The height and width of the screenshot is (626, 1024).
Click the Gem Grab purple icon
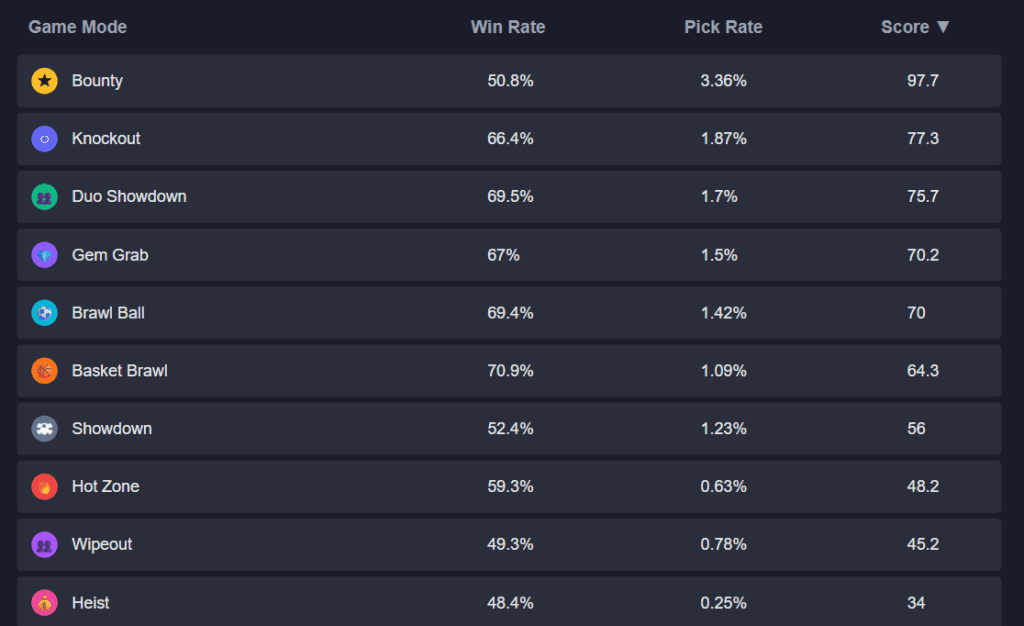coord(44,255)
